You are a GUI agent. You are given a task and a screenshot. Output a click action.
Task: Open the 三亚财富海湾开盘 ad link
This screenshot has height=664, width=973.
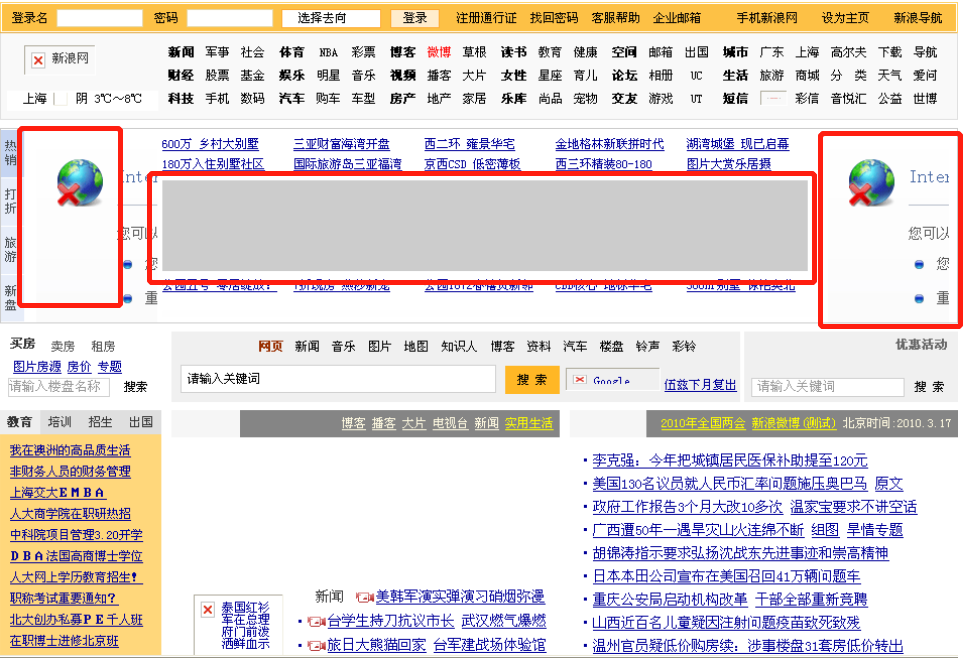pos(341,145)
